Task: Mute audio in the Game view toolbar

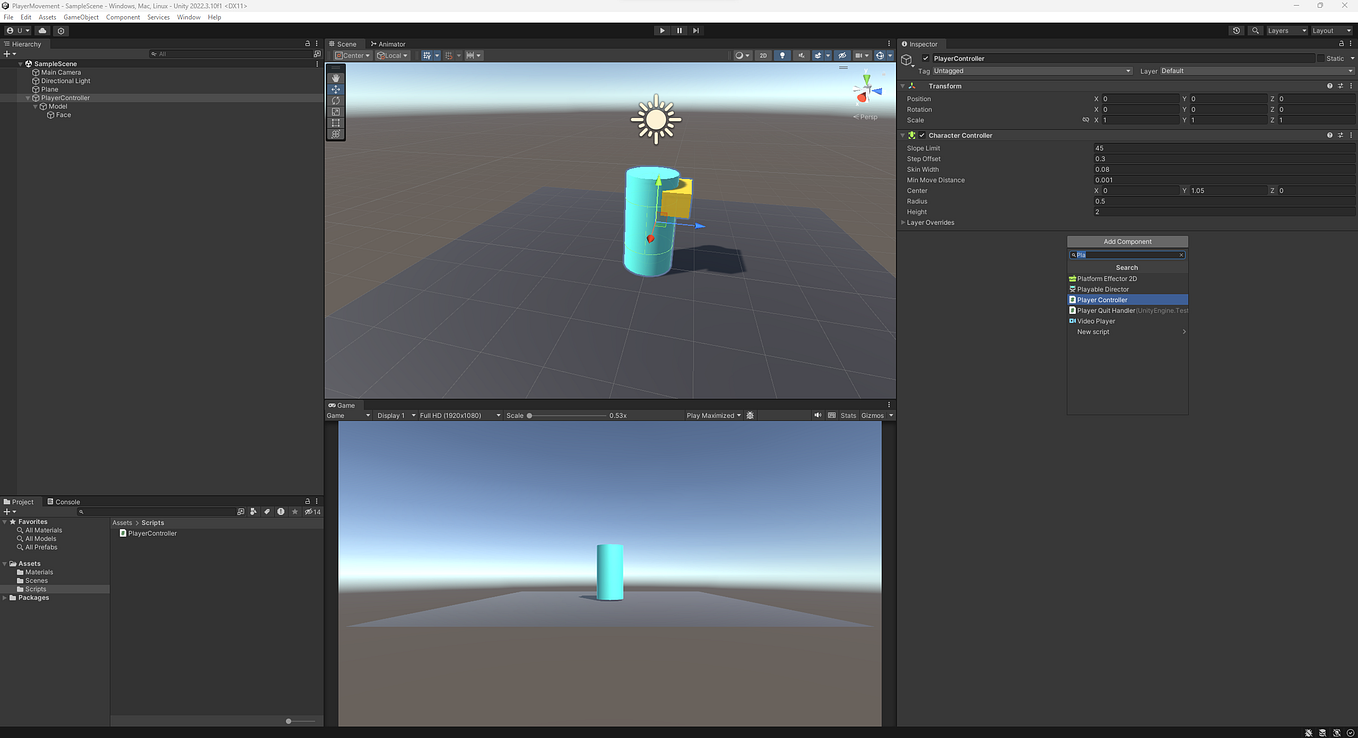Action: 817,415
